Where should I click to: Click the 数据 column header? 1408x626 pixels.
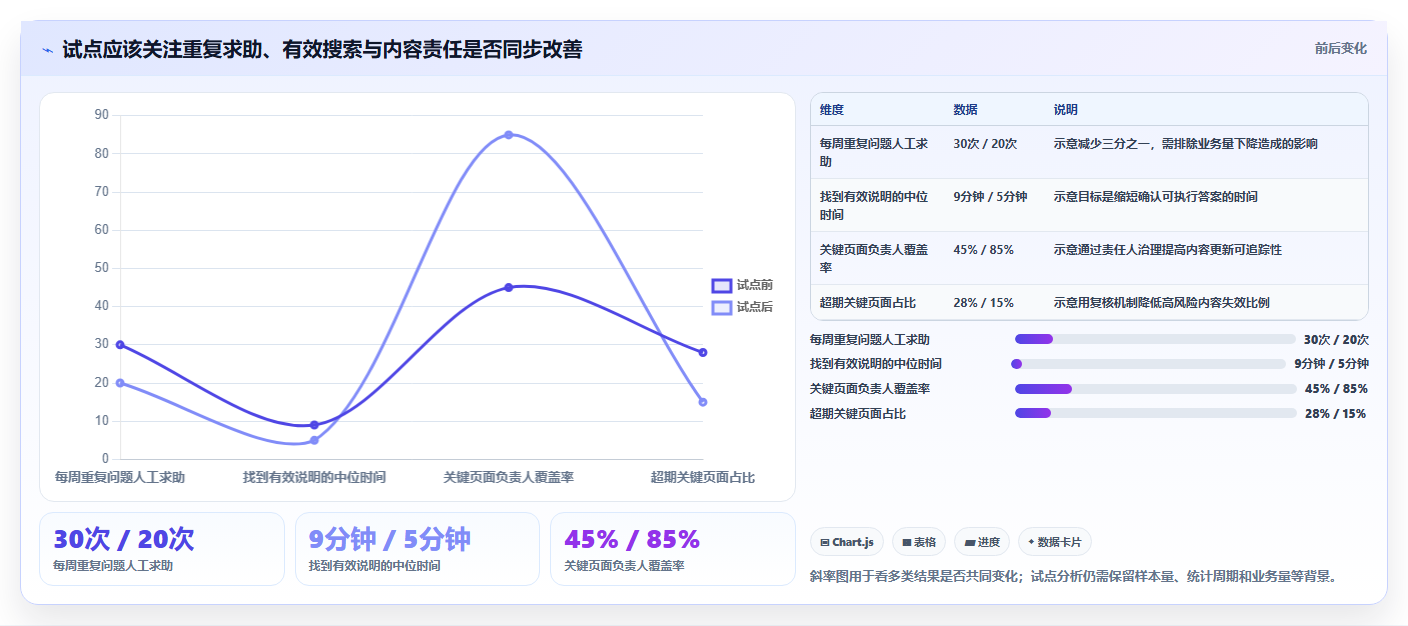[966, 110]
